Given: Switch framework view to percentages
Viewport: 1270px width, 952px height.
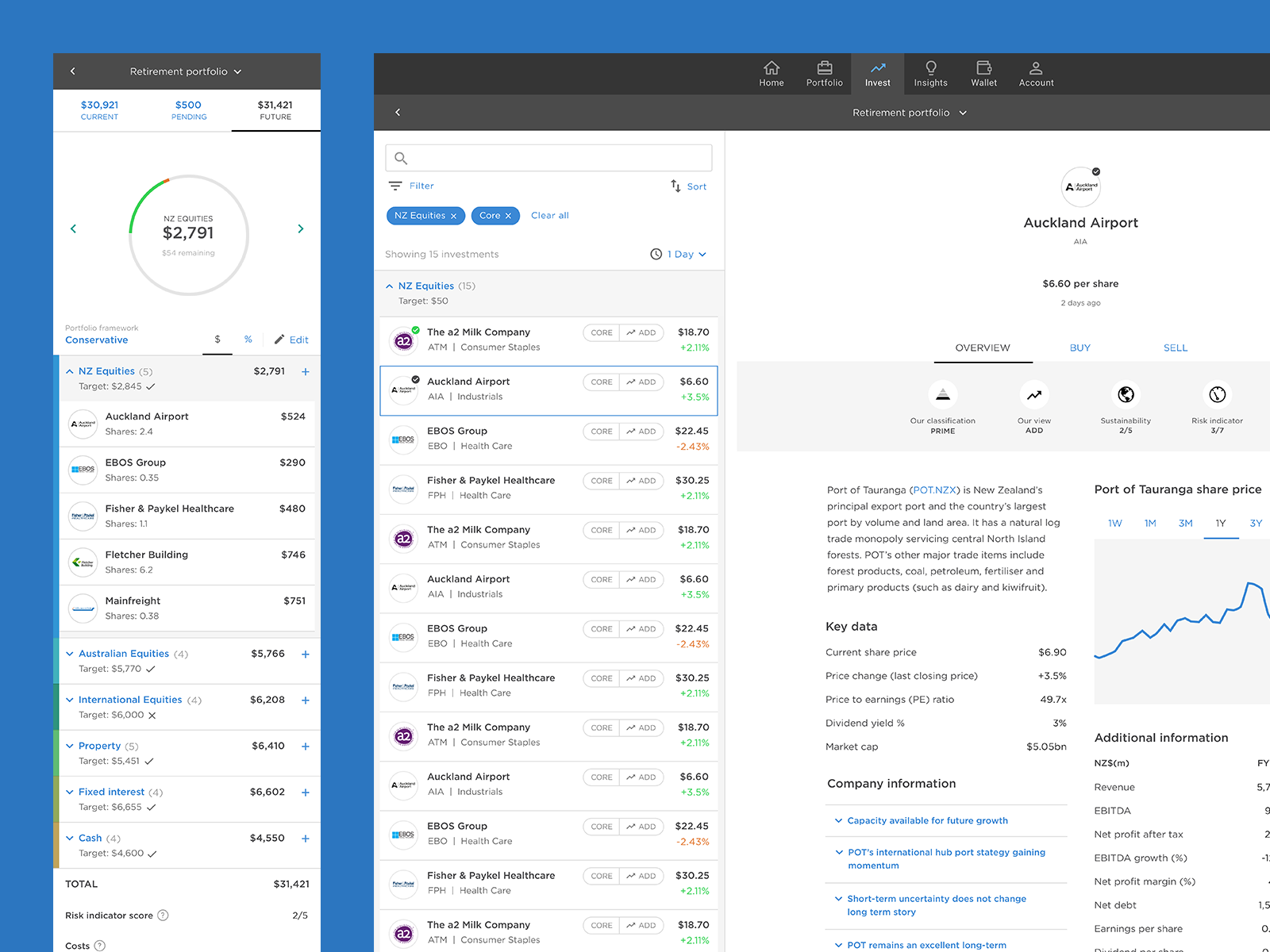Looking at the screenshot, I should coord(248,340).
